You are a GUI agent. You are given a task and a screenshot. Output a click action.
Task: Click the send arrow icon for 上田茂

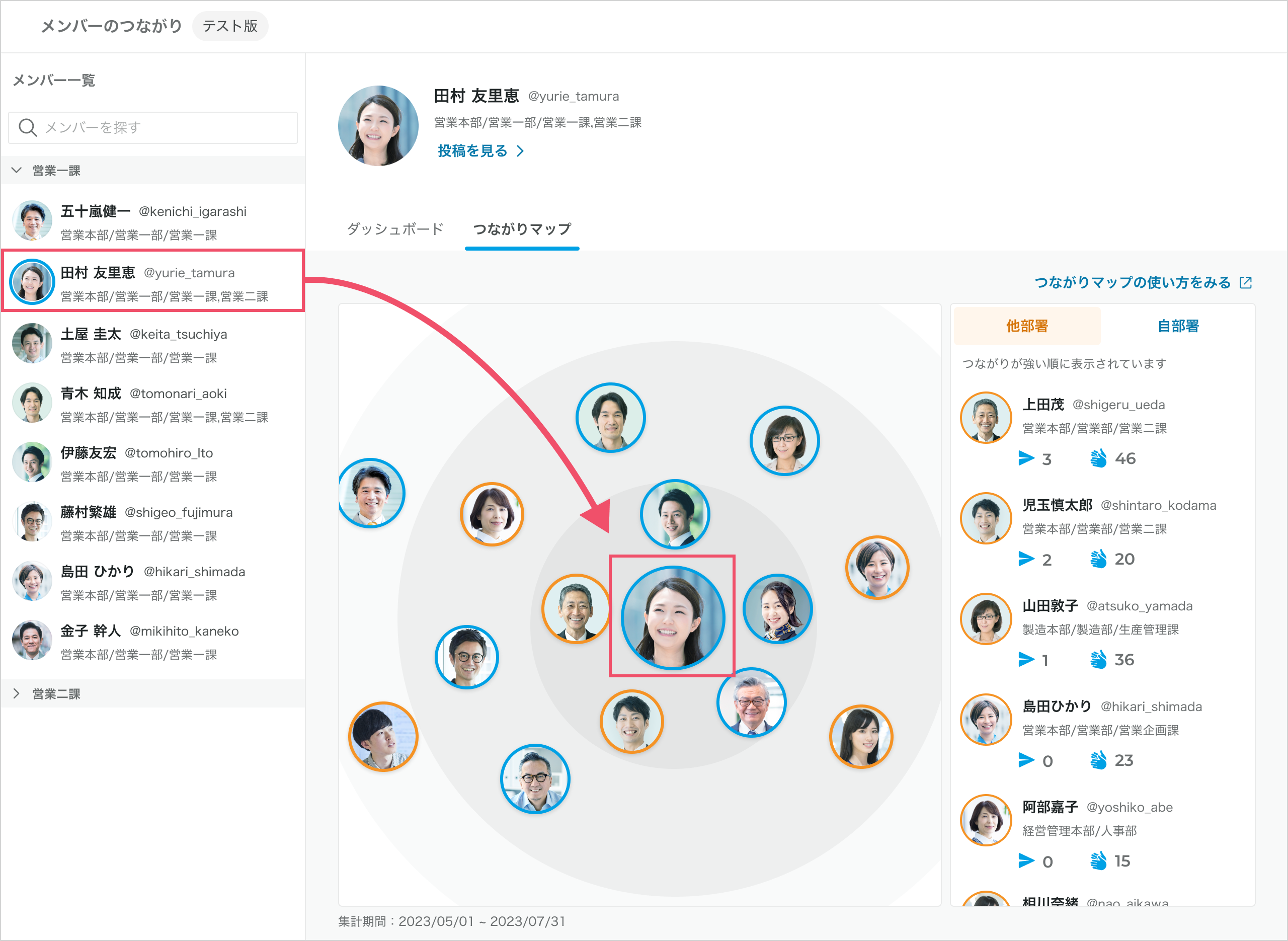(x=1026, y=458)
